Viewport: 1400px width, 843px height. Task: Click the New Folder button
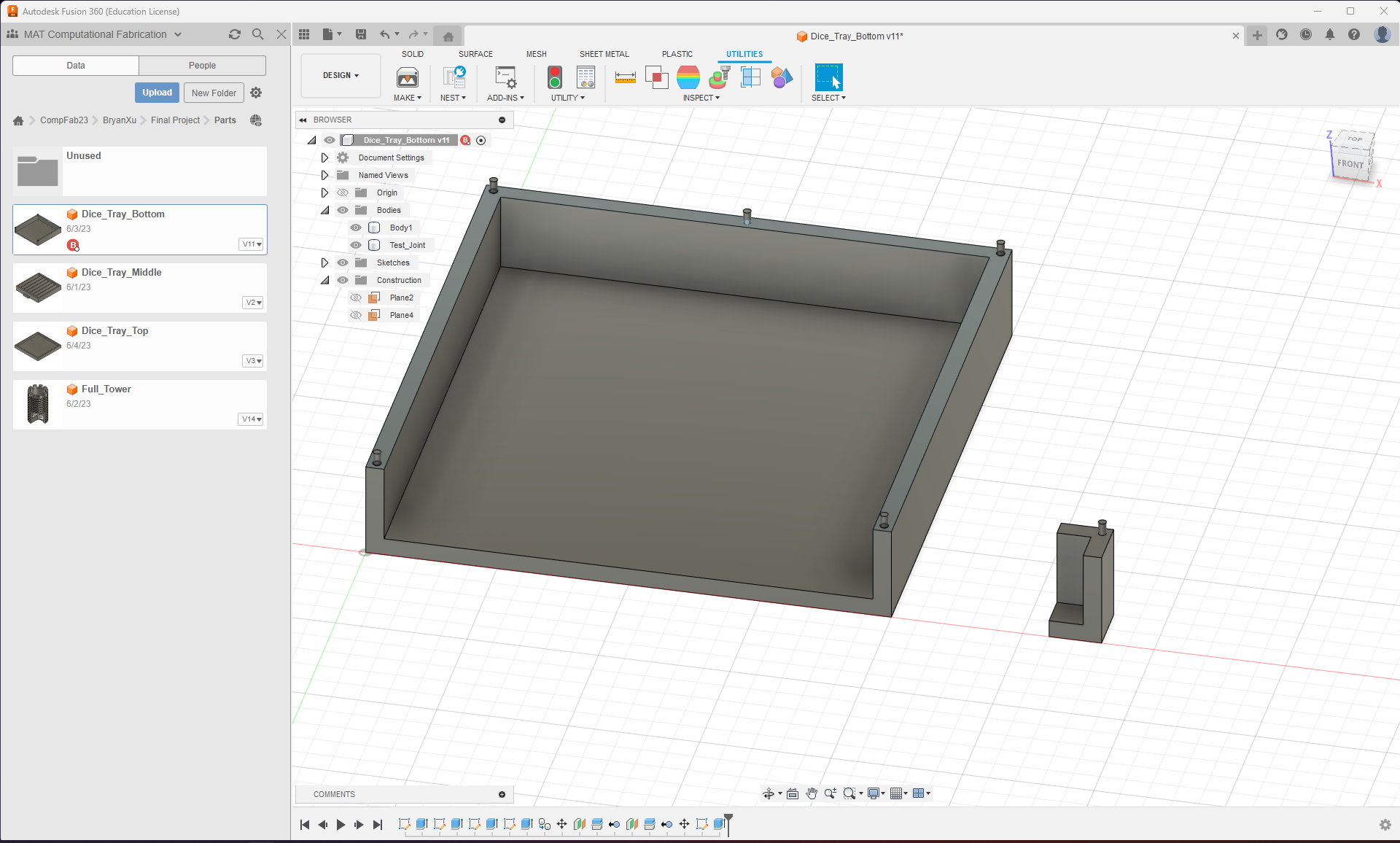click(x=213, y=92)
